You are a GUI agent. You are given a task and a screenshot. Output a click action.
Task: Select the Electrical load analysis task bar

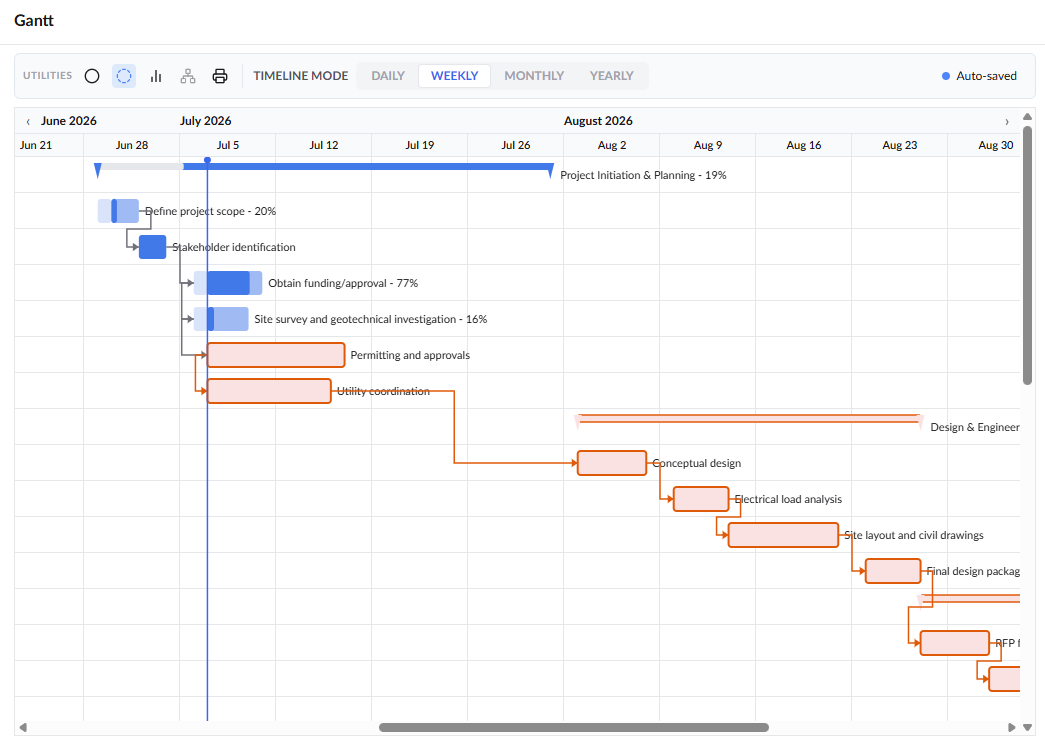[701, 499]
